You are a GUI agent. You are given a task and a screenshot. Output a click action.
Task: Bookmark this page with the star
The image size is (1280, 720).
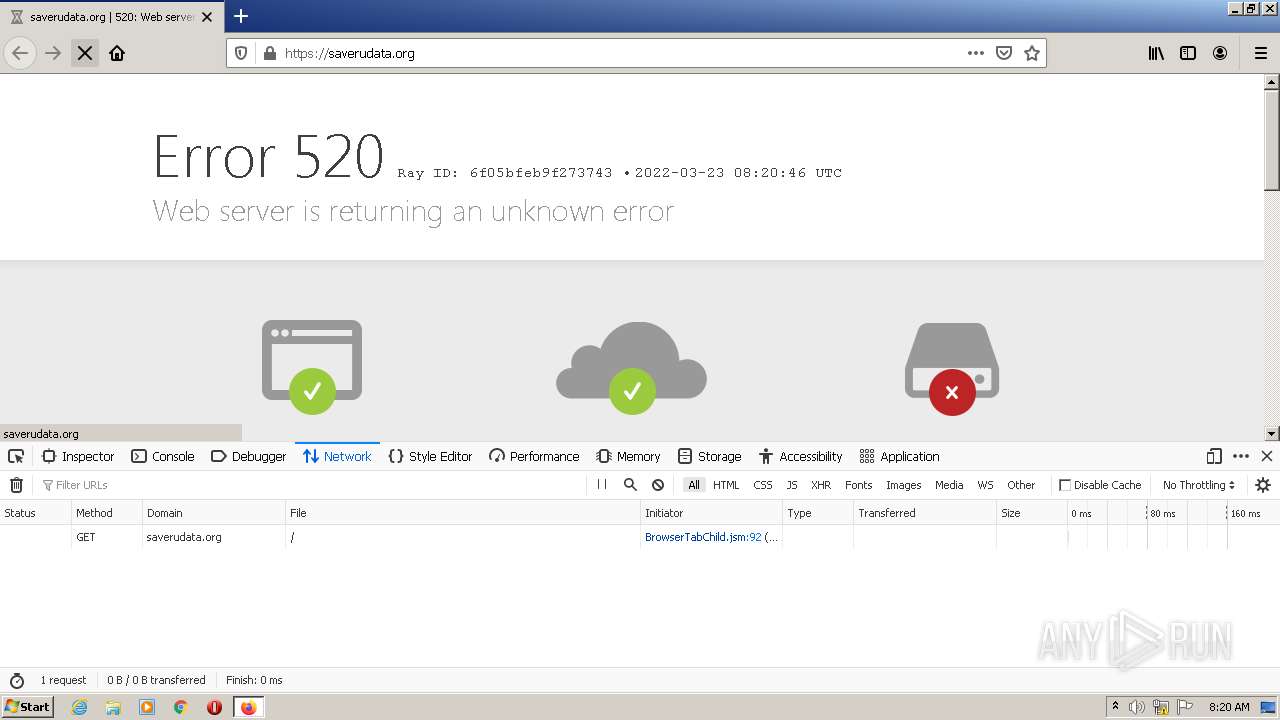[1032, 53]
